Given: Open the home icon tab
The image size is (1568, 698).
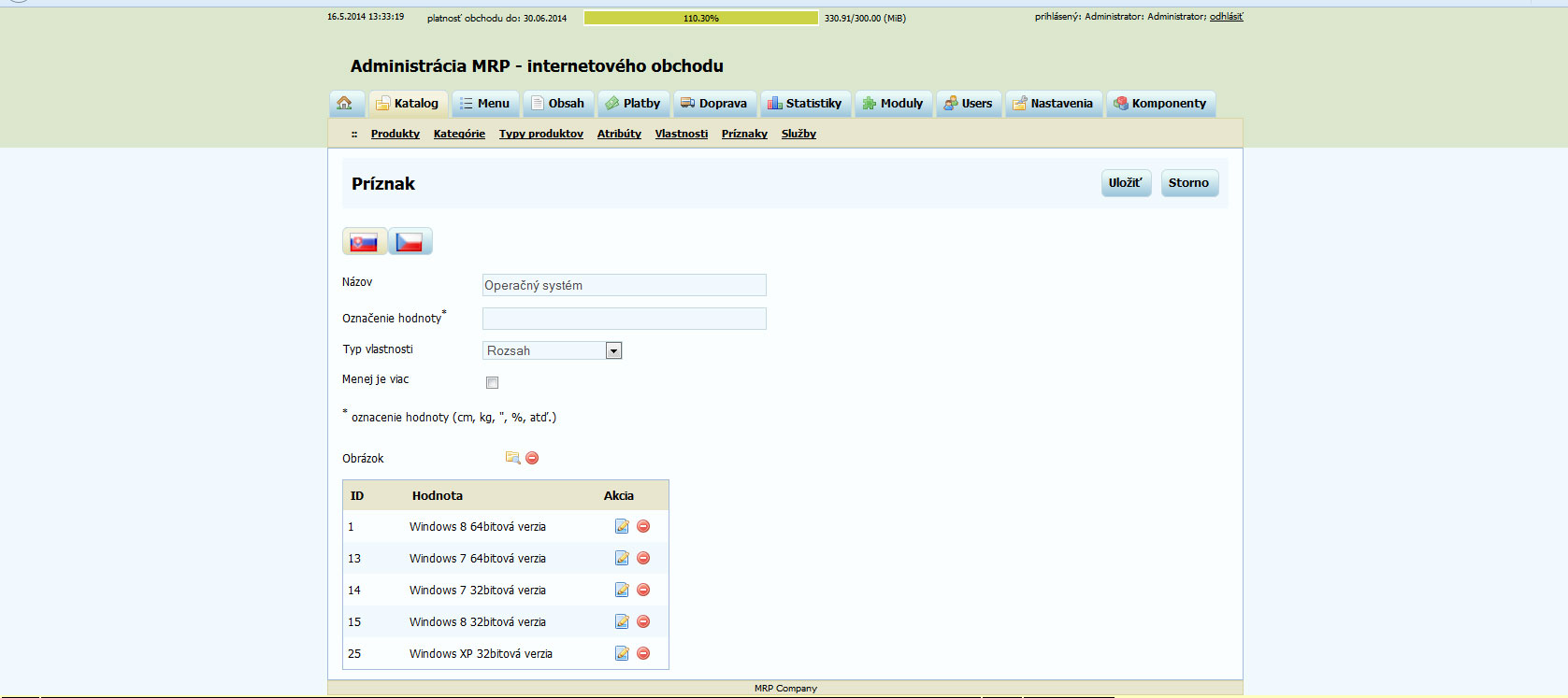Looking at the screenshot, I should click(345, 104).
